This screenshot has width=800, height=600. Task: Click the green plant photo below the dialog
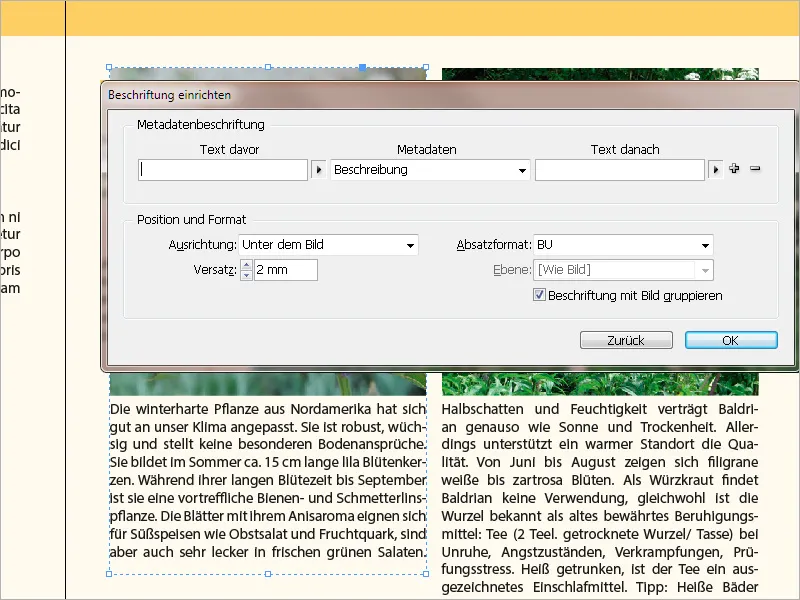(x=600, y=385)
